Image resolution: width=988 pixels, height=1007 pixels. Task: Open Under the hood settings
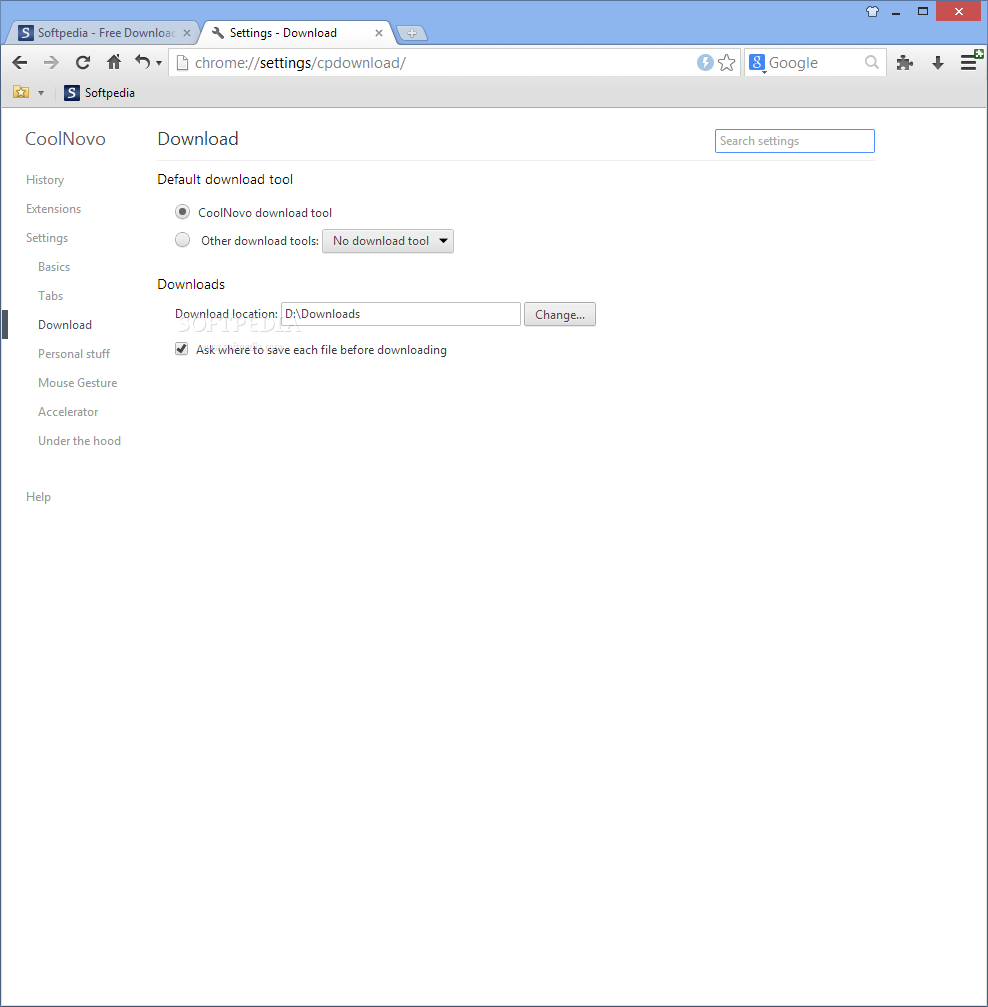[x=80, y=441]
